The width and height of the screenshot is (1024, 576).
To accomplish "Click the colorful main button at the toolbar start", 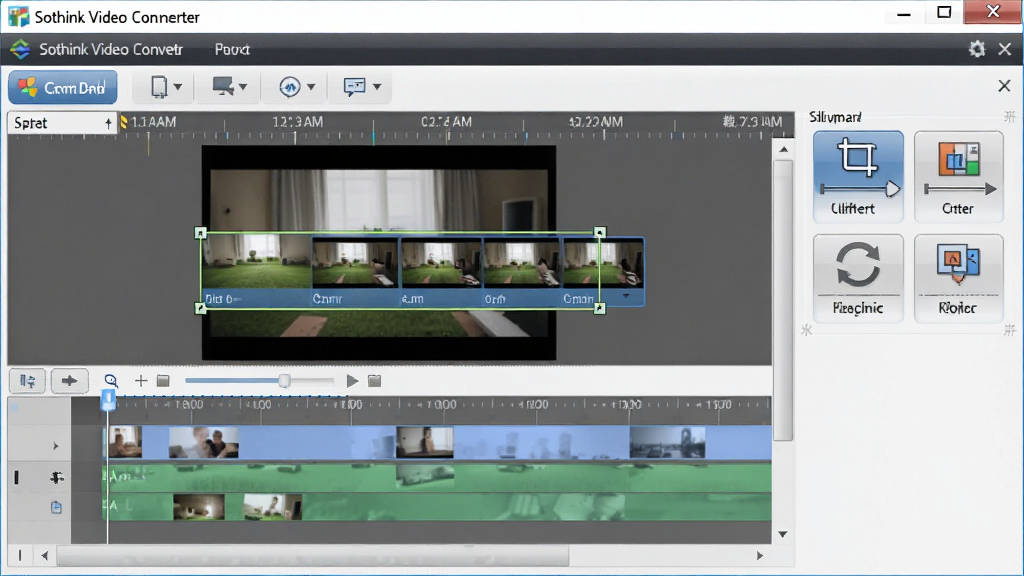I will pos(63,88).
